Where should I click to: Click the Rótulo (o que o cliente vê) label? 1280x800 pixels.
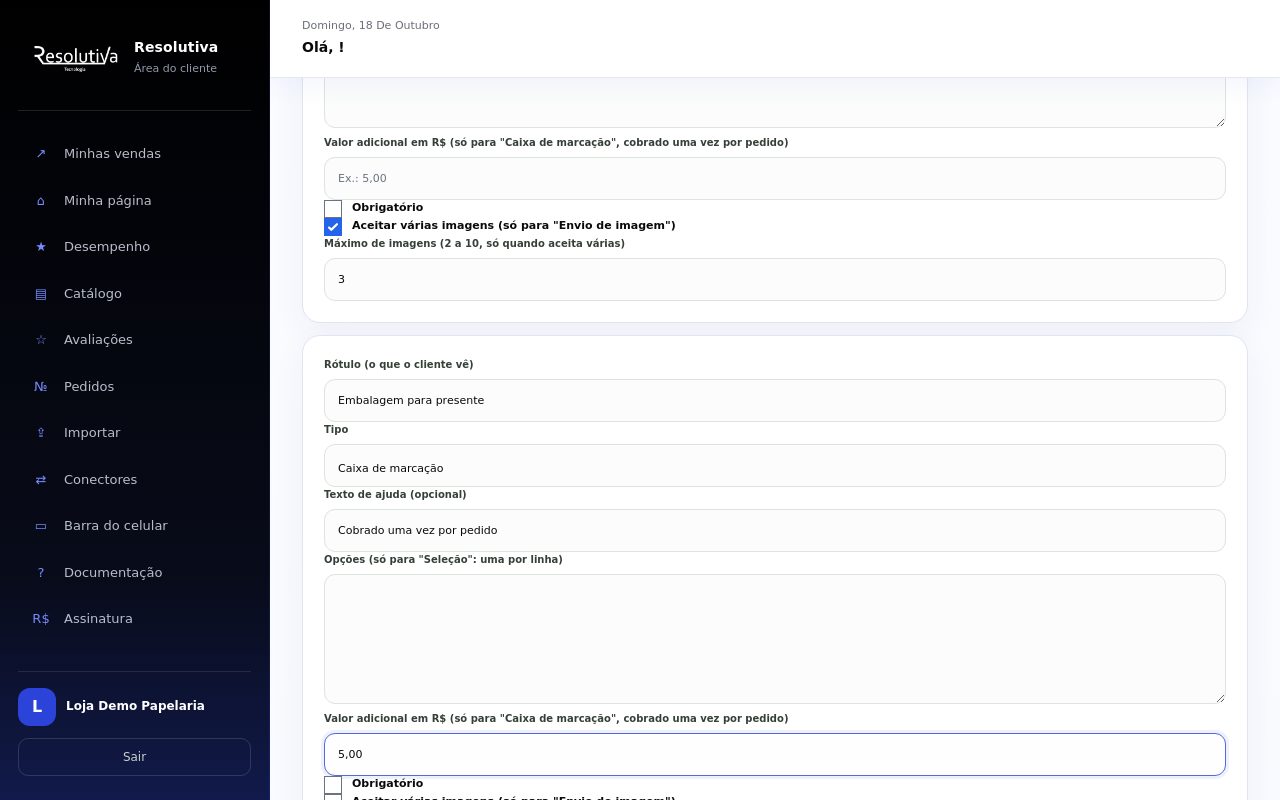pyautogui.click(x=399, y=364)
